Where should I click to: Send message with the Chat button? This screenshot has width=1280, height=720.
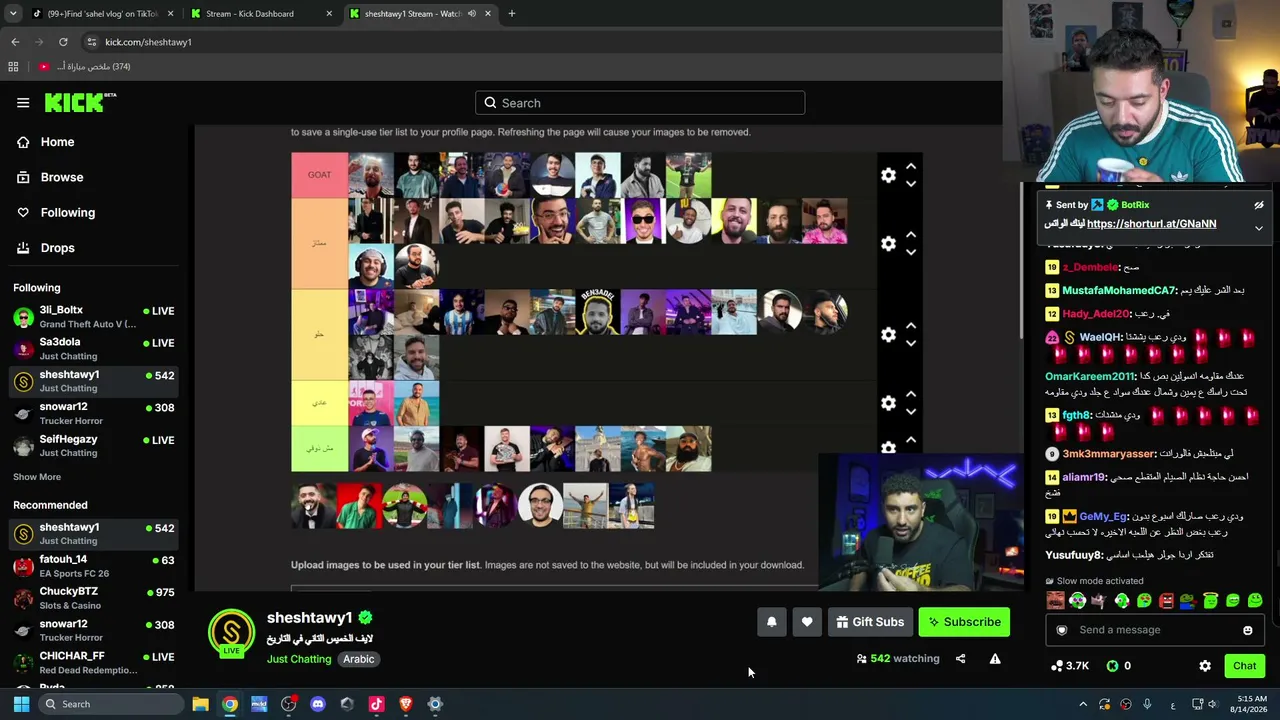coord(1244,666)
